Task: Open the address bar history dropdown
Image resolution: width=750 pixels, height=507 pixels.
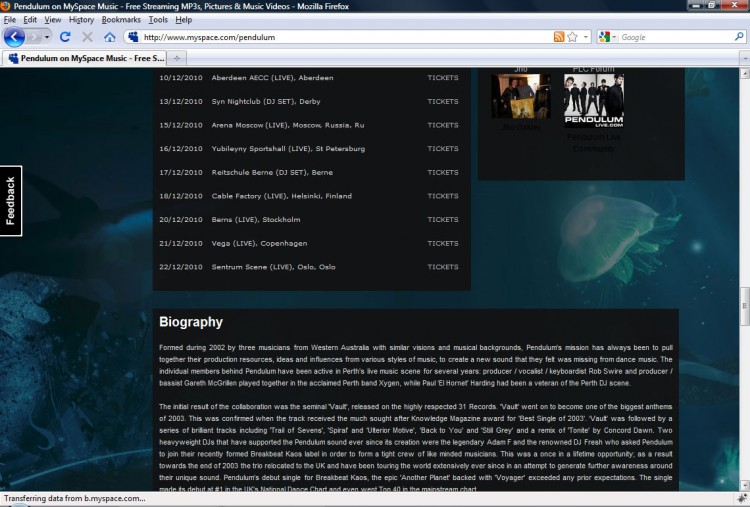Action: [x=585, y=37]
